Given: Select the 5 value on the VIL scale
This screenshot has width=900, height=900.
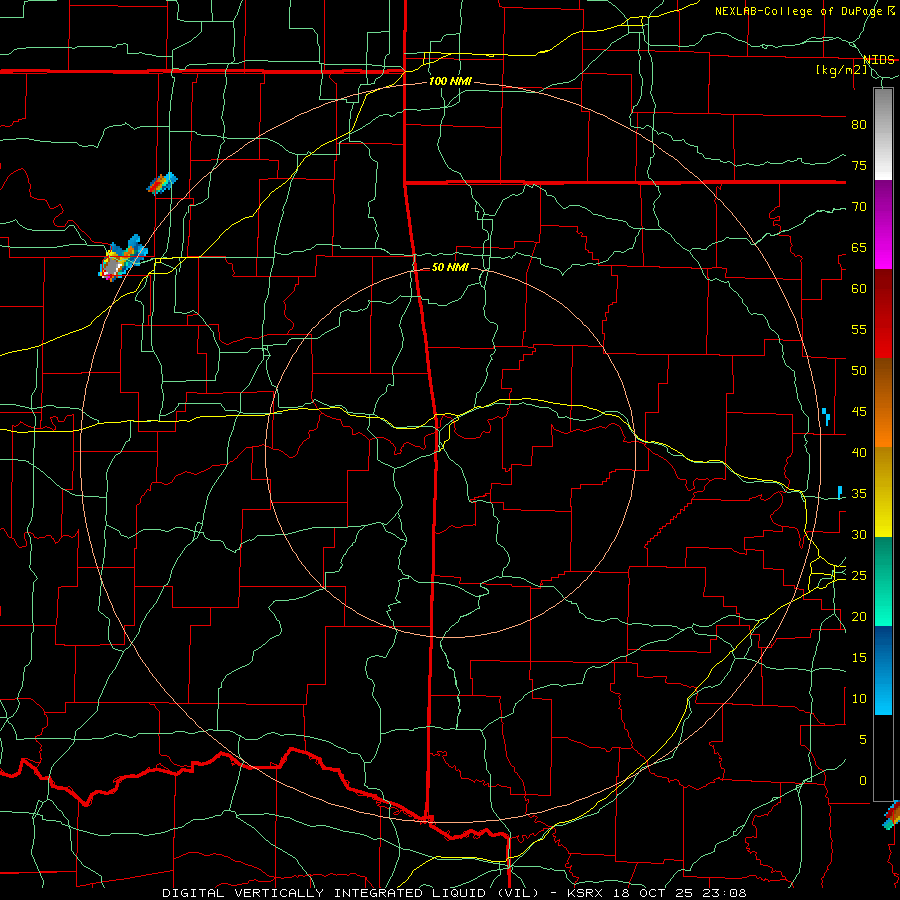Looking at the screenshot, I should (863, 740).
